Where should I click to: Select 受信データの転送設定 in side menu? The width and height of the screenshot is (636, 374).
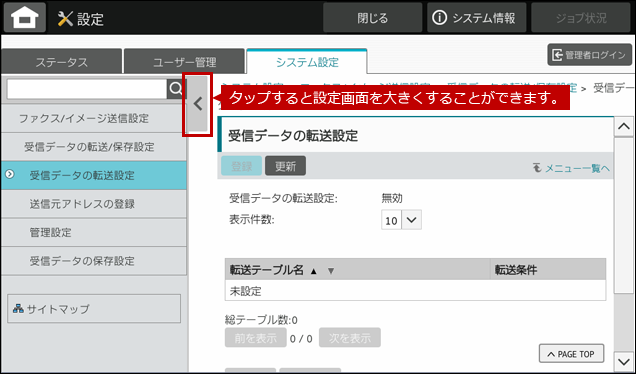coord(94,175)
